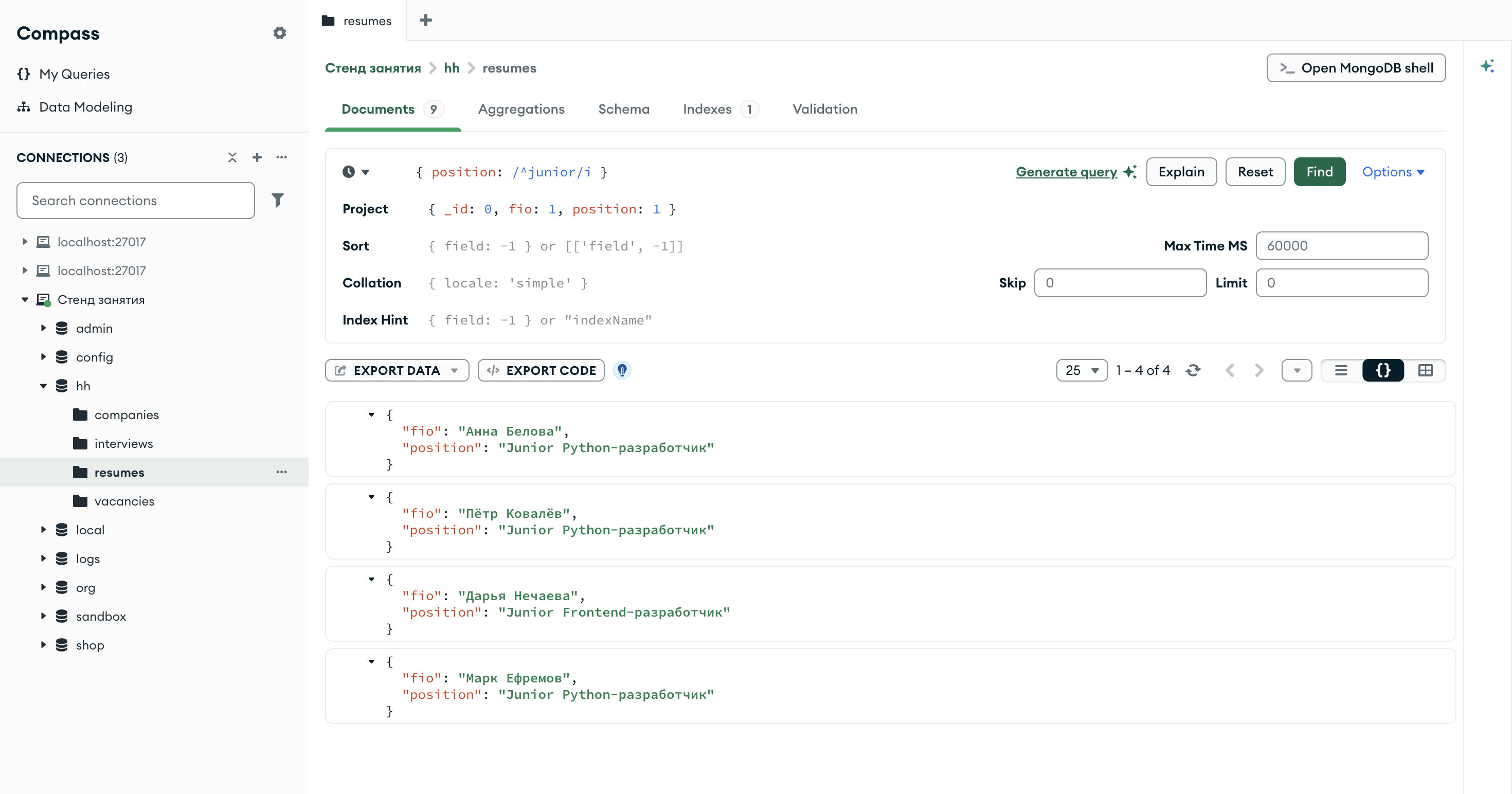Open a new tab with plus icon
Viewport: 1512px width, 794px height.
[x=425, y=21]
